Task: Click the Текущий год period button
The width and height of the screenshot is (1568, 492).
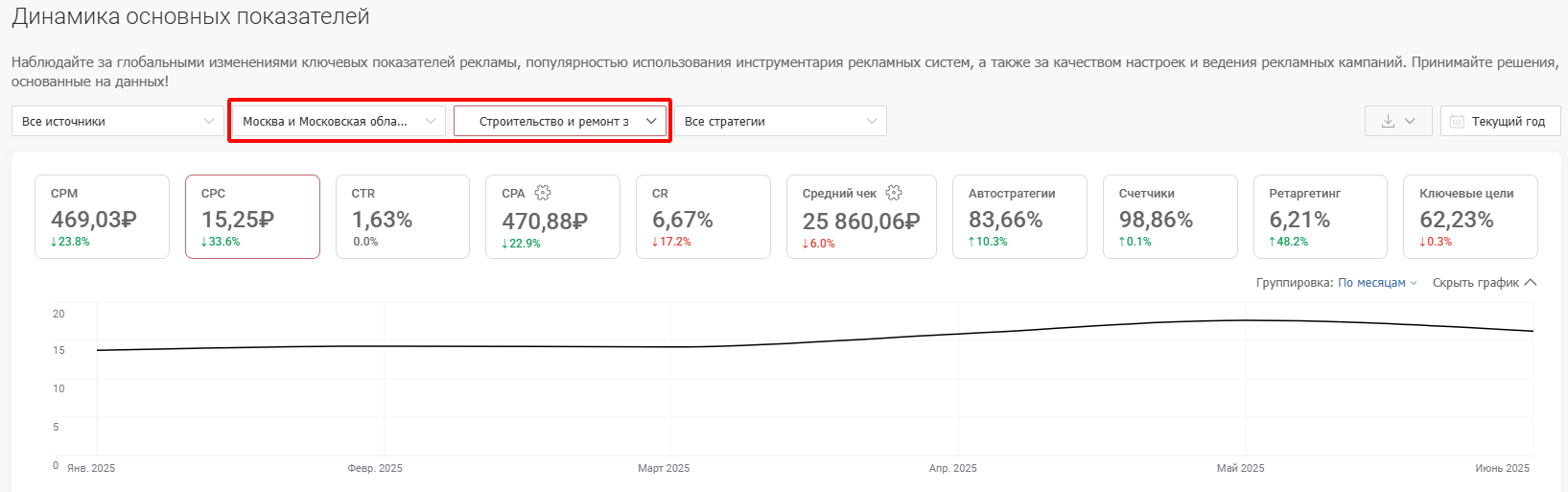Action: pyautogui.click(x=1501, y=121)
